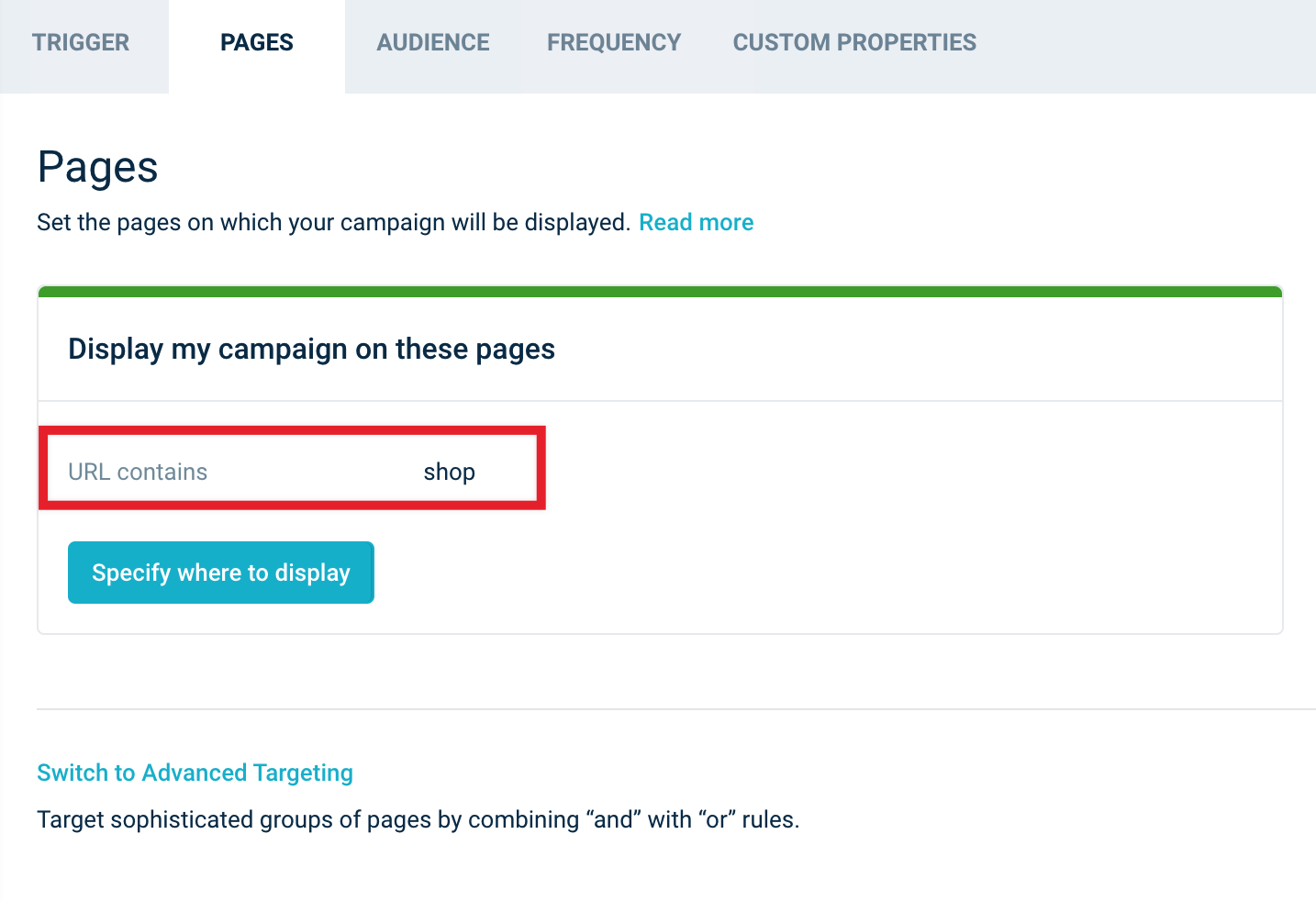Follow the Read more link

pos(697,223)
